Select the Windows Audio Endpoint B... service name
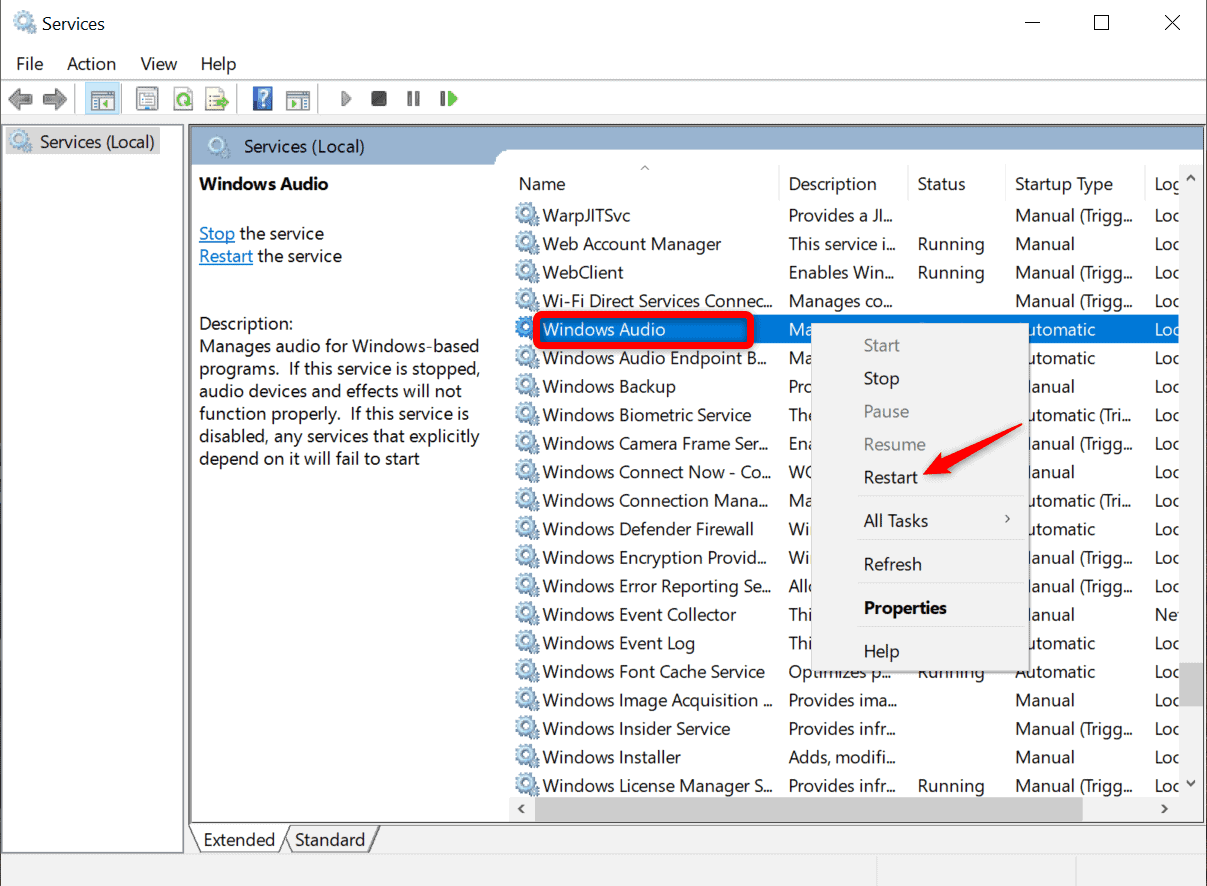1207x886 pixels. point(655,358)
